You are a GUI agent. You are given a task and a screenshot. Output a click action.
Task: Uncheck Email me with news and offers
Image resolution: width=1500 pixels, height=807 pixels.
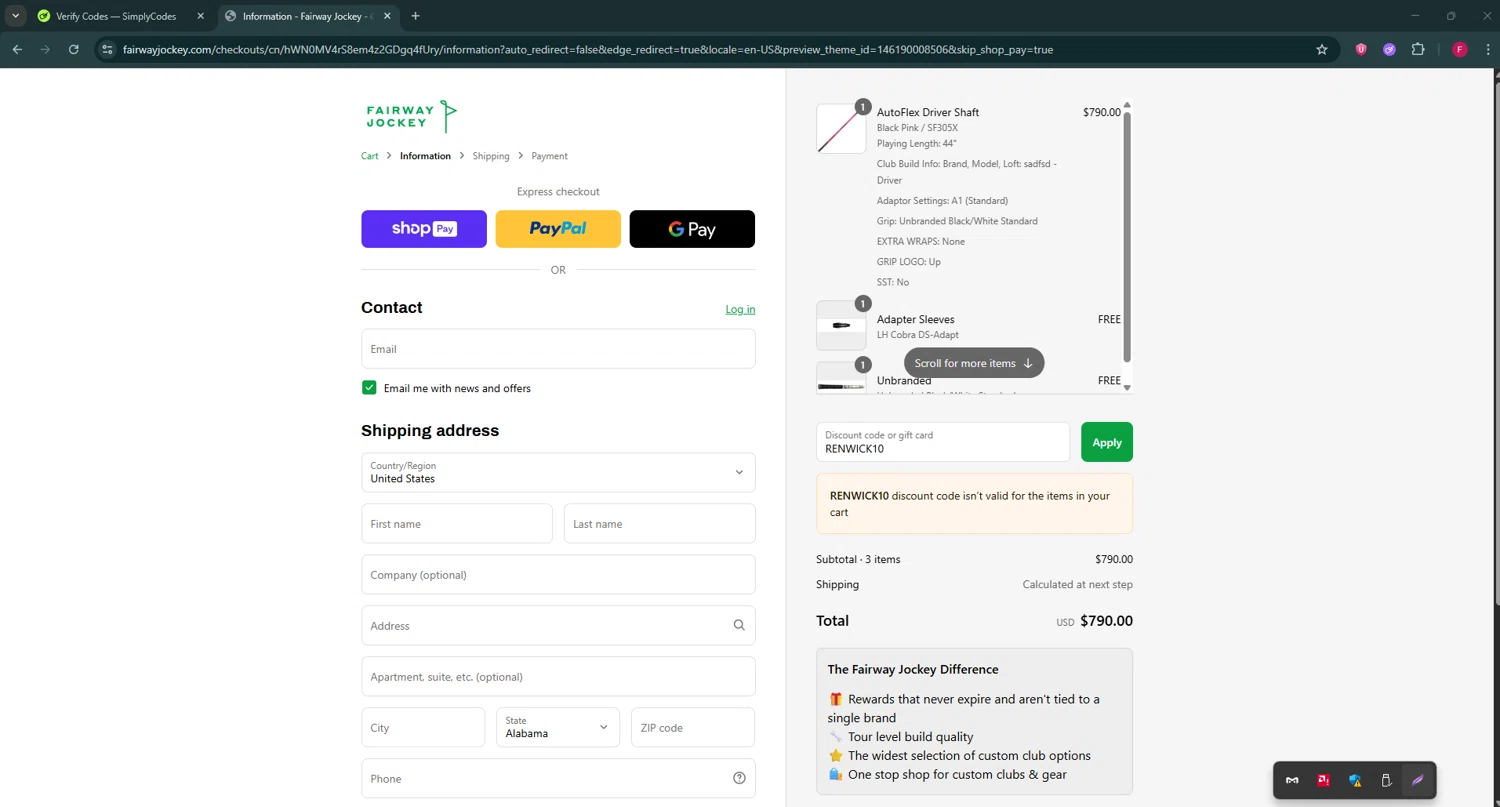pyautogui.click(x=369, y=388)
